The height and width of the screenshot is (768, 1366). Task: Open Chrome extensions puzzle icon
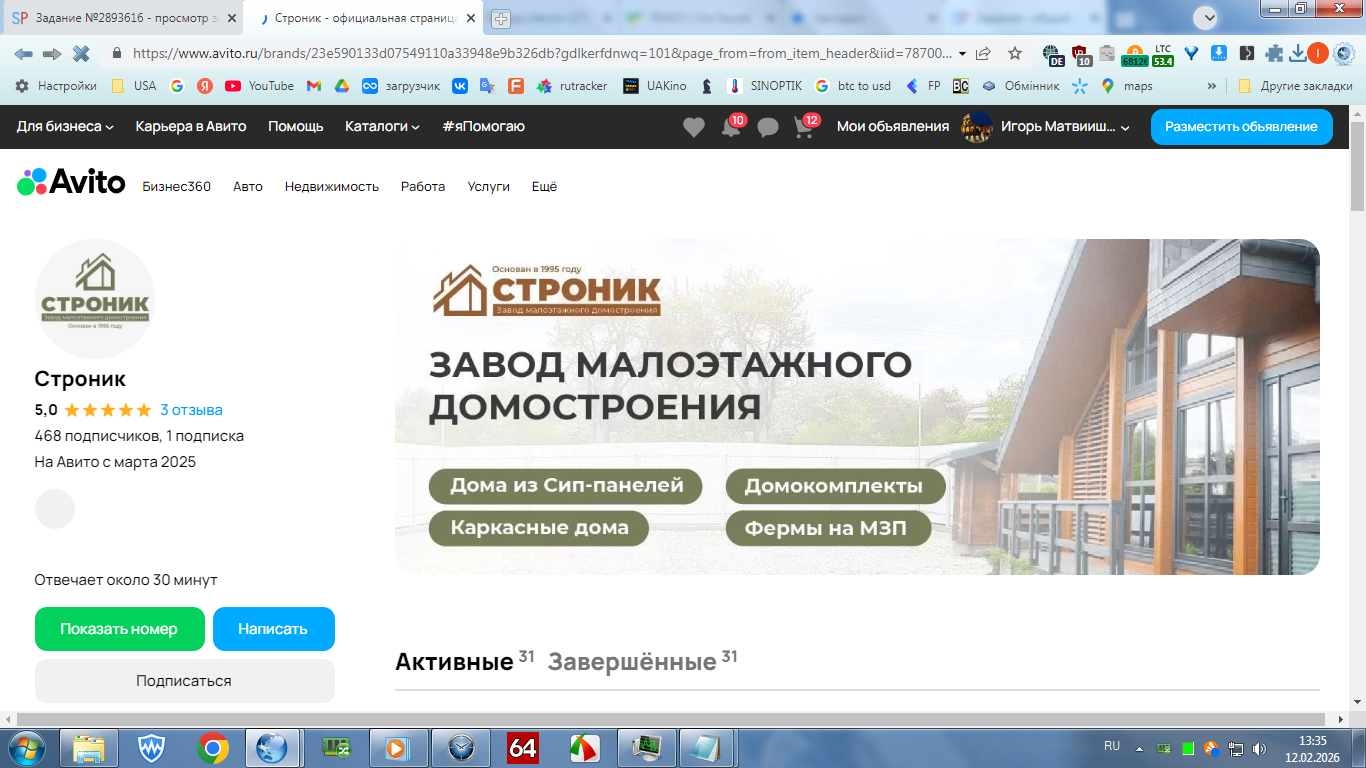coord(1274,54)
